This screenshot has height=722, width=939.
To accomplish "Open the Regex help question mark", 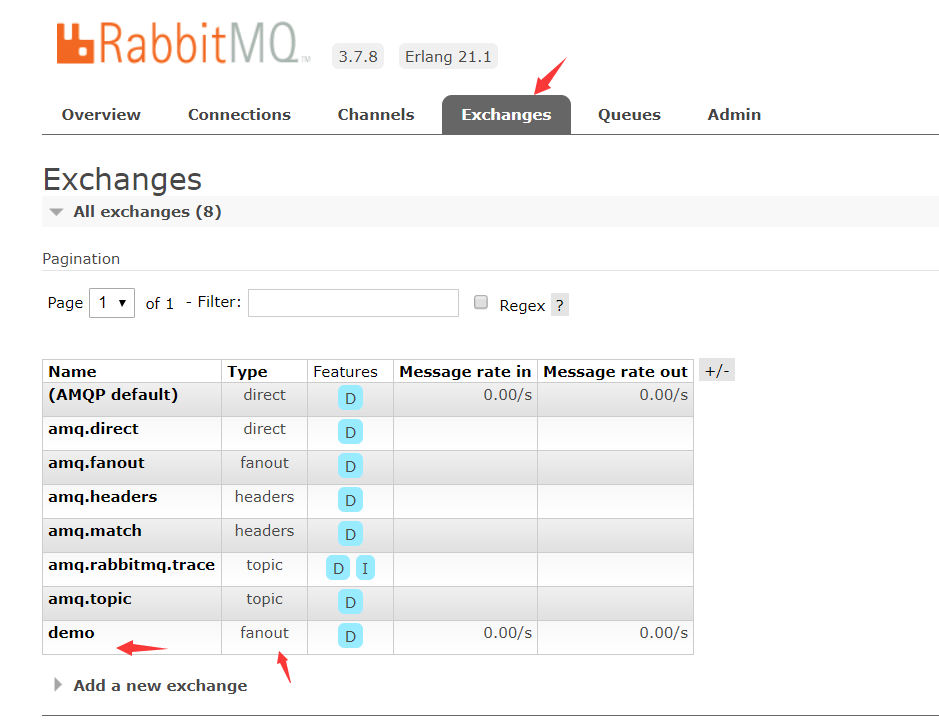I will pos(559,305).
